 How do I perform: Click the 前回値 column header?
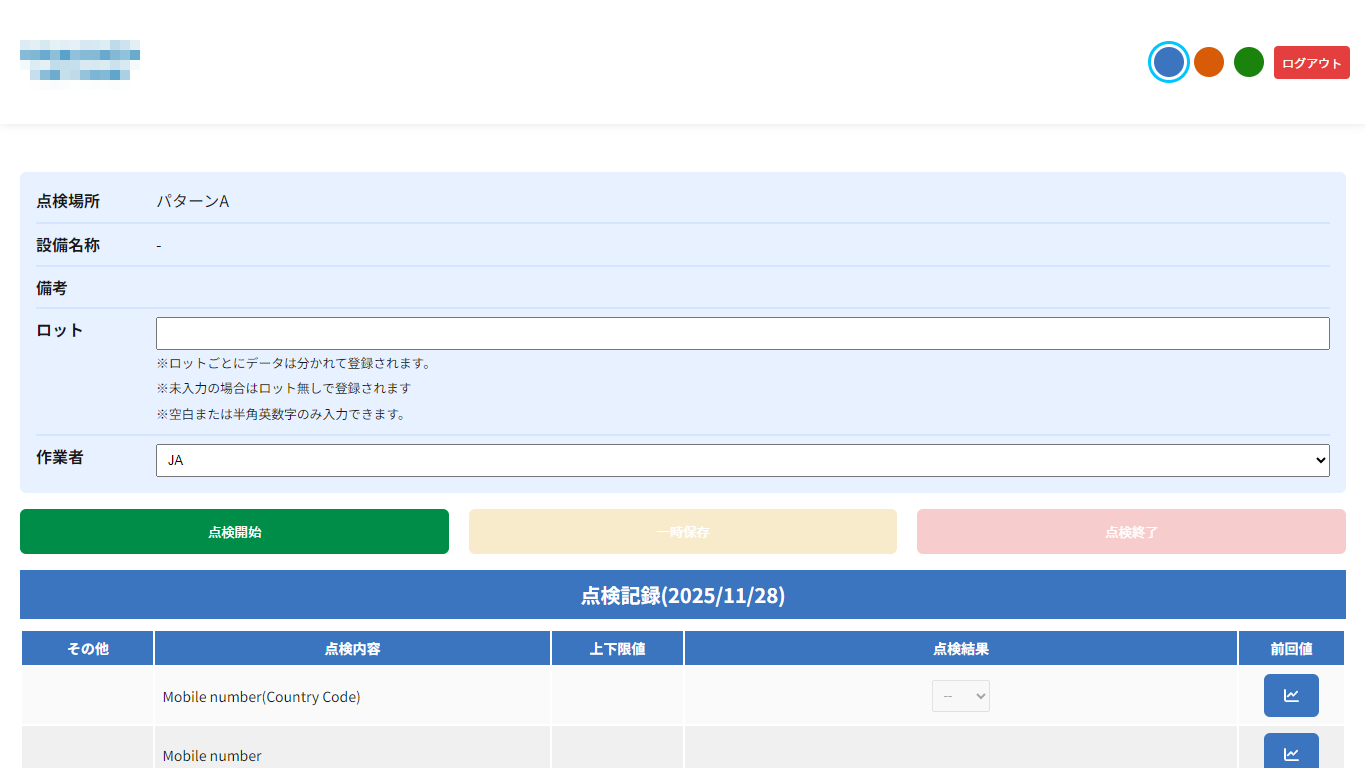(x=1291, y=649)
